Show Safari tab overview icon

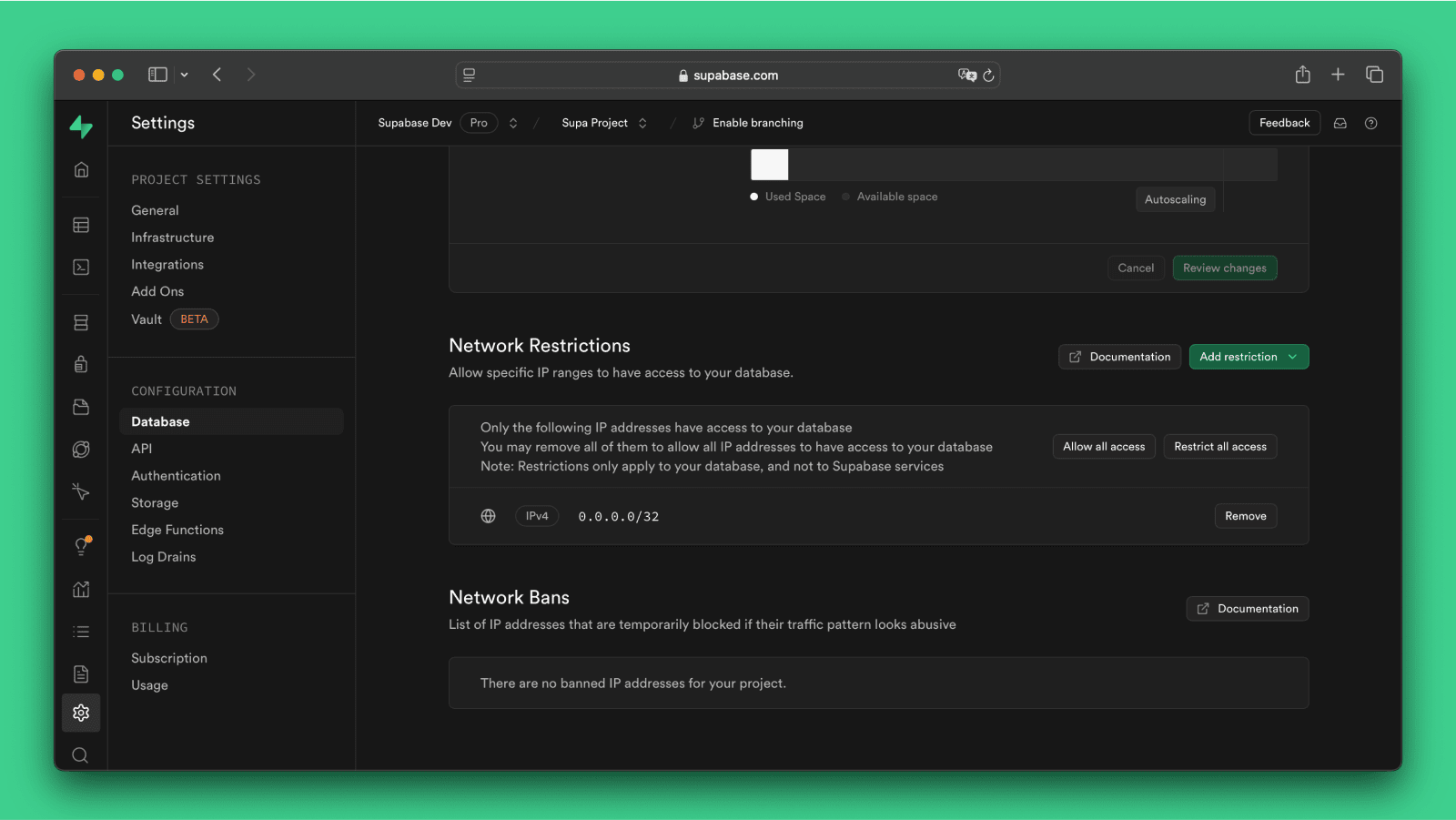pyautogui.click(x=1374, y=75)
